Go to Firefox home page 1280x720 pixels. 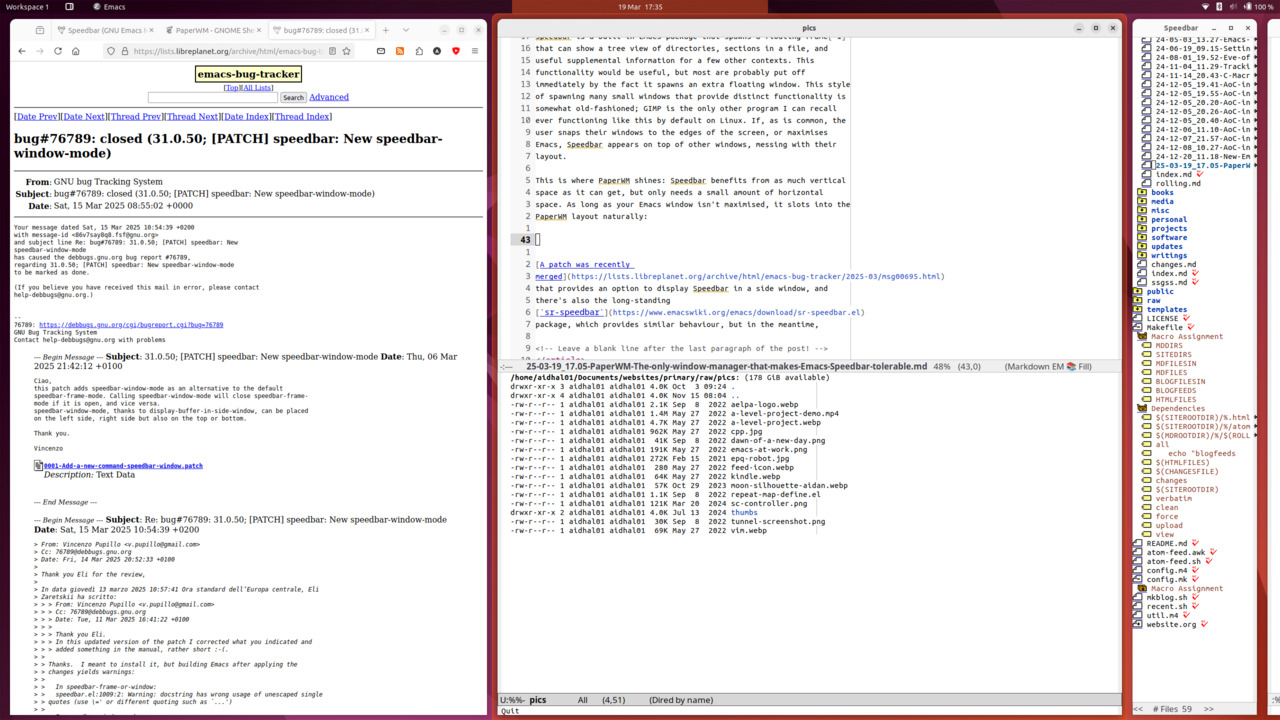click(76, 51)
